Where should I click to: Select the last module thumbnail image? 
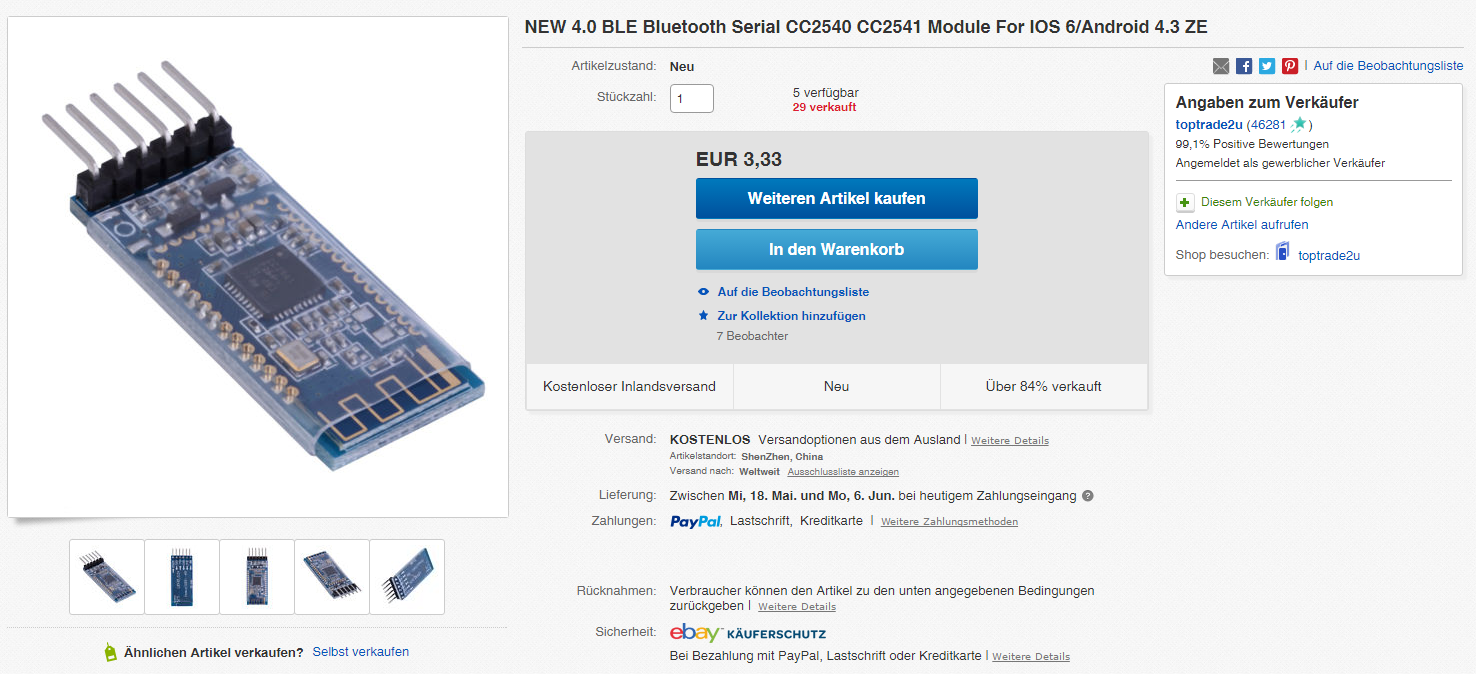click(406, 577)
